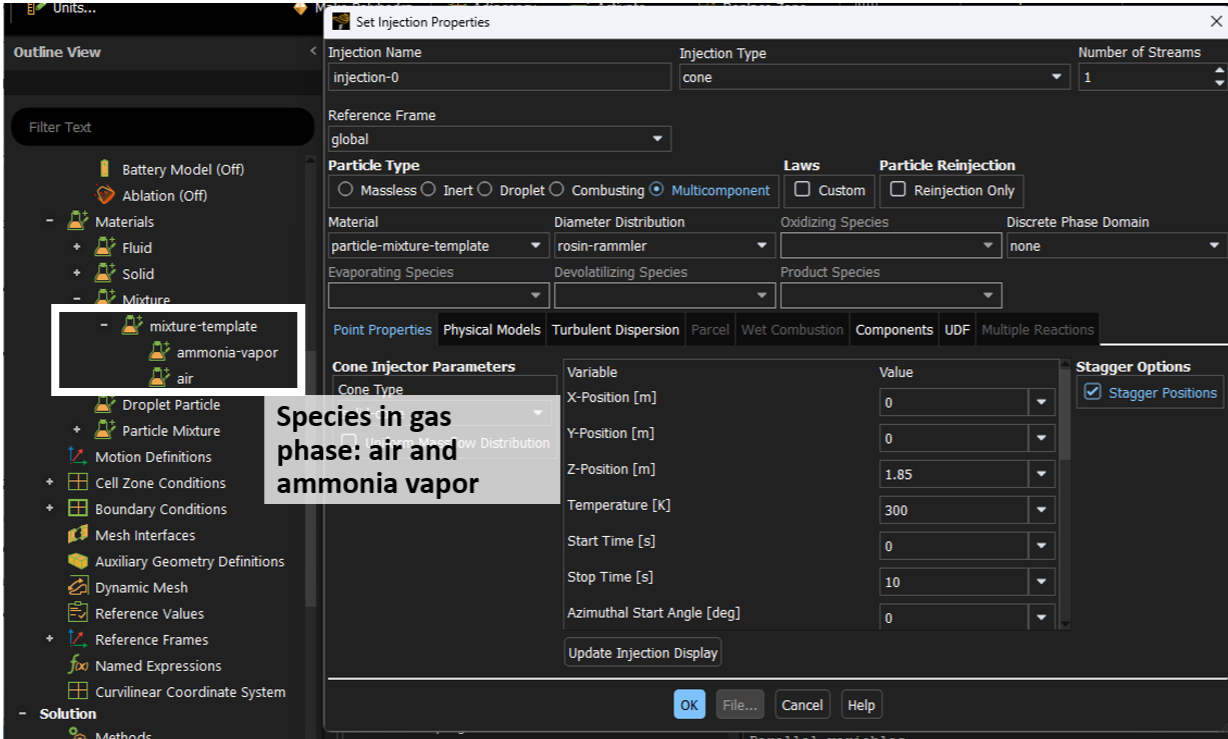The image size is (1228, 739).
Task: Click the Reference Frames icon
Action: 78,639
